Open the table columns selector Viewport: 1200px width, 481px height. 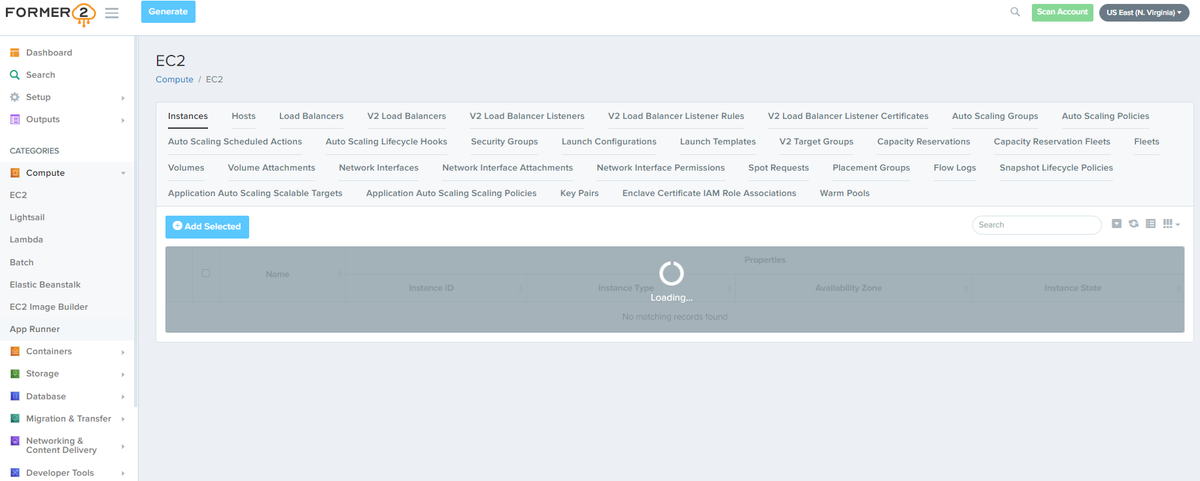pyautogui.click(x=1171, y=224)
